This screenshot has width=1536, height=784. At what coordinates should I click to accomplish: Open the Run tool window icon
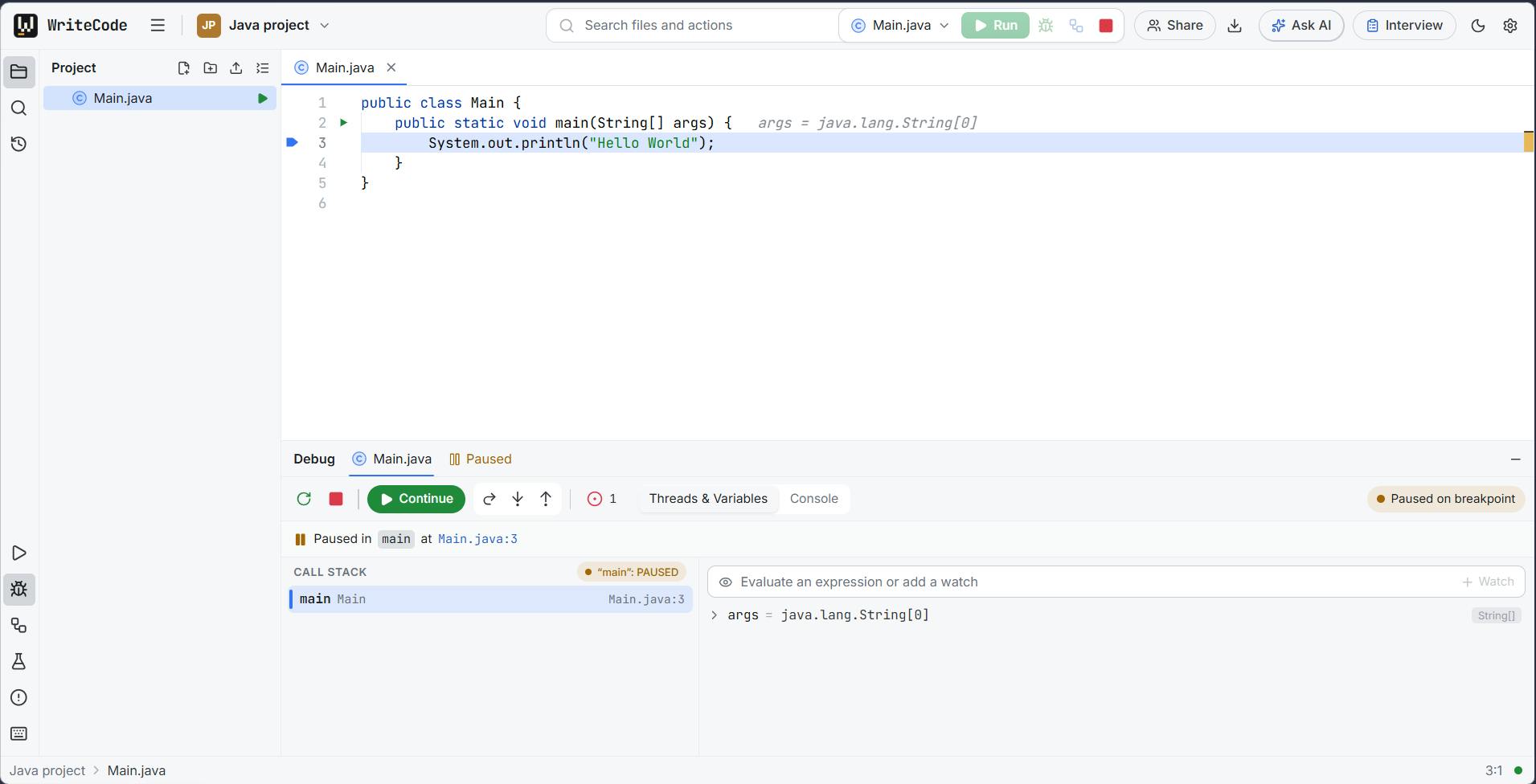(18, 553)
